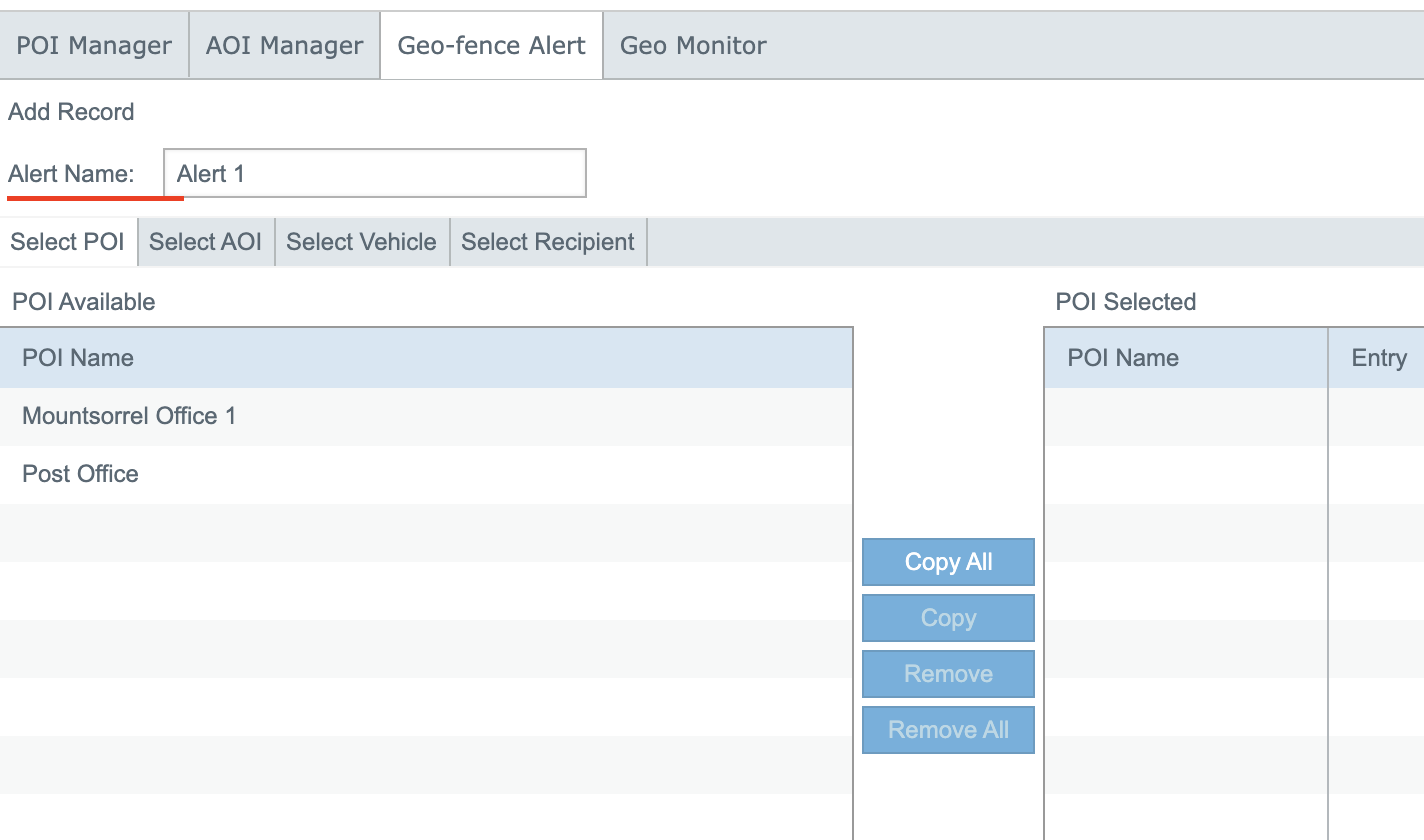Click the Copy button
This screenshot has width=1424, height=840.
(x=948, y=618)
